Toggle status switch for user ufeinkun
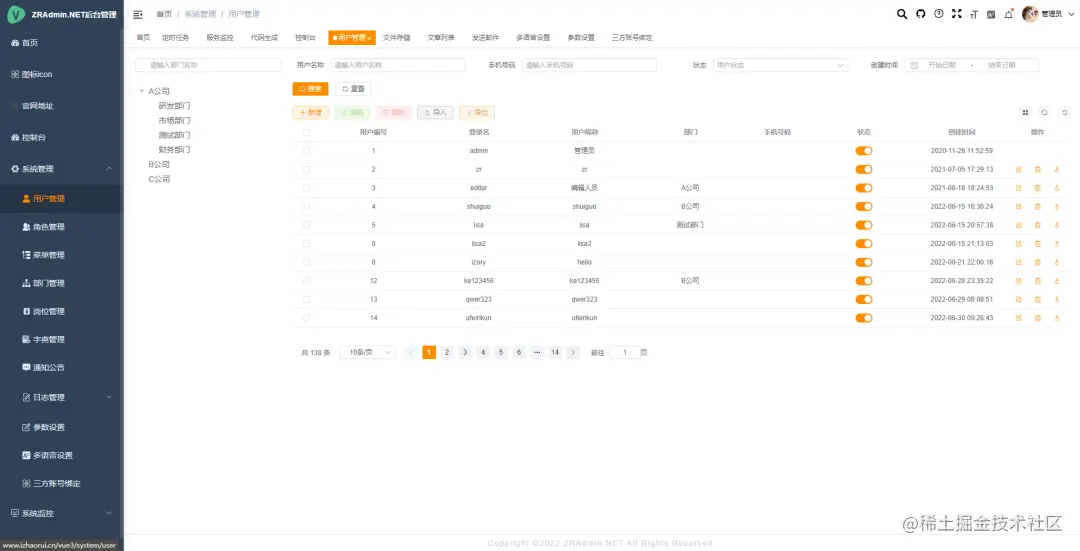1080x551 pixels. click(x=864, y=318)
